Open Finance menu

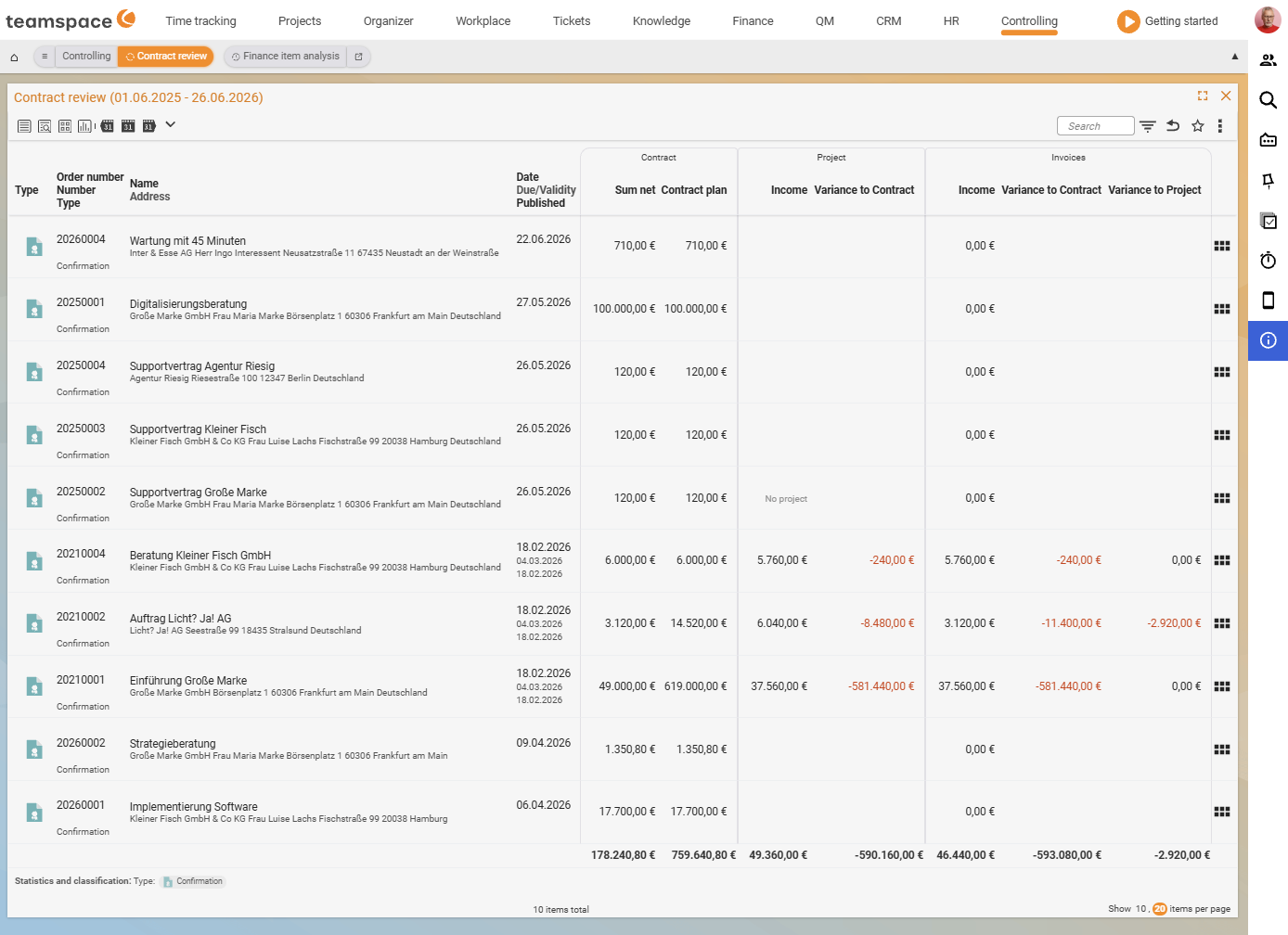[x=753, y=21]
